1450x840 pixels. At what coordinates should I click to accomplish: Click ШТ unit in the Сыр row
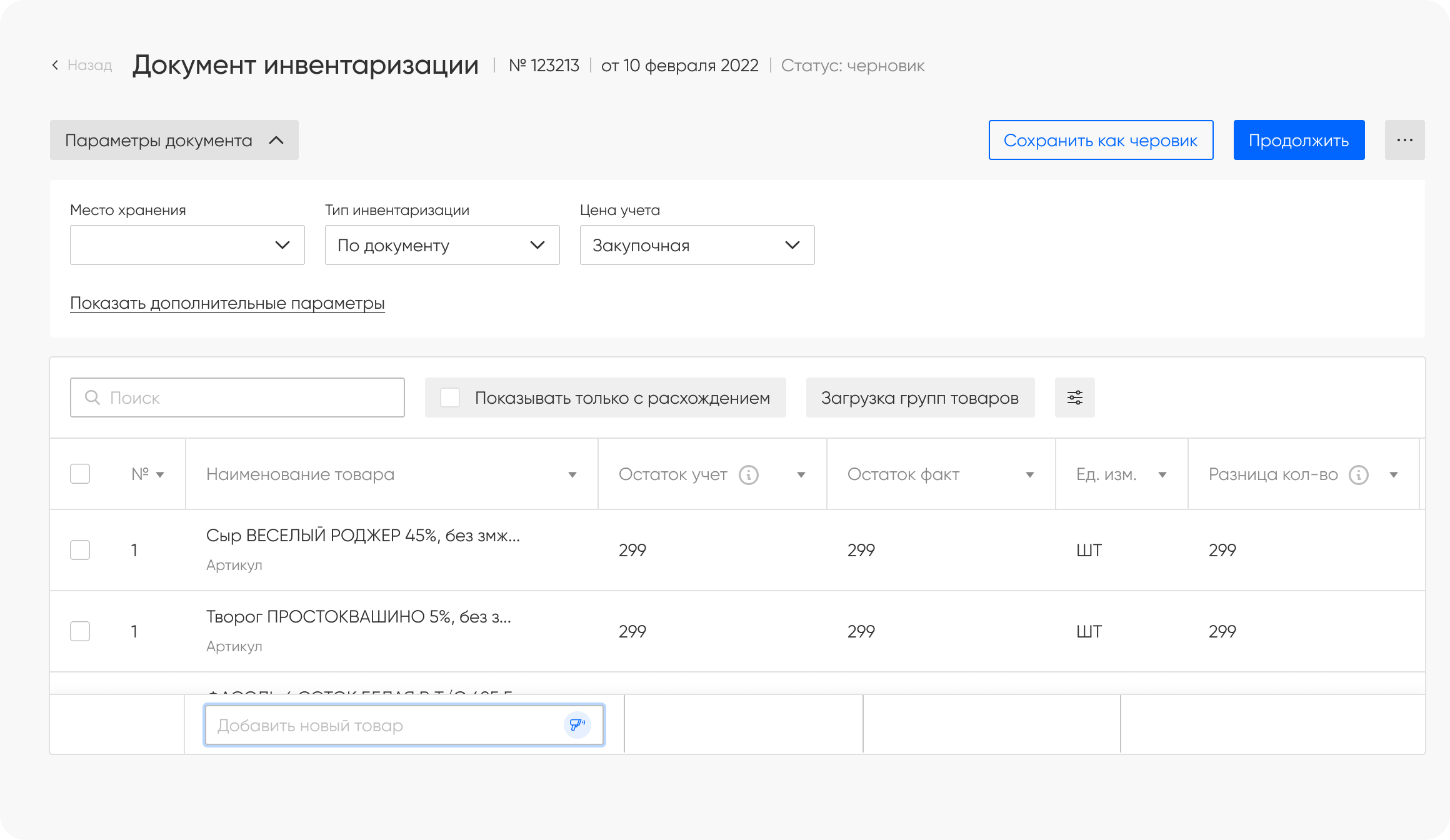(x=1089, y=550)
